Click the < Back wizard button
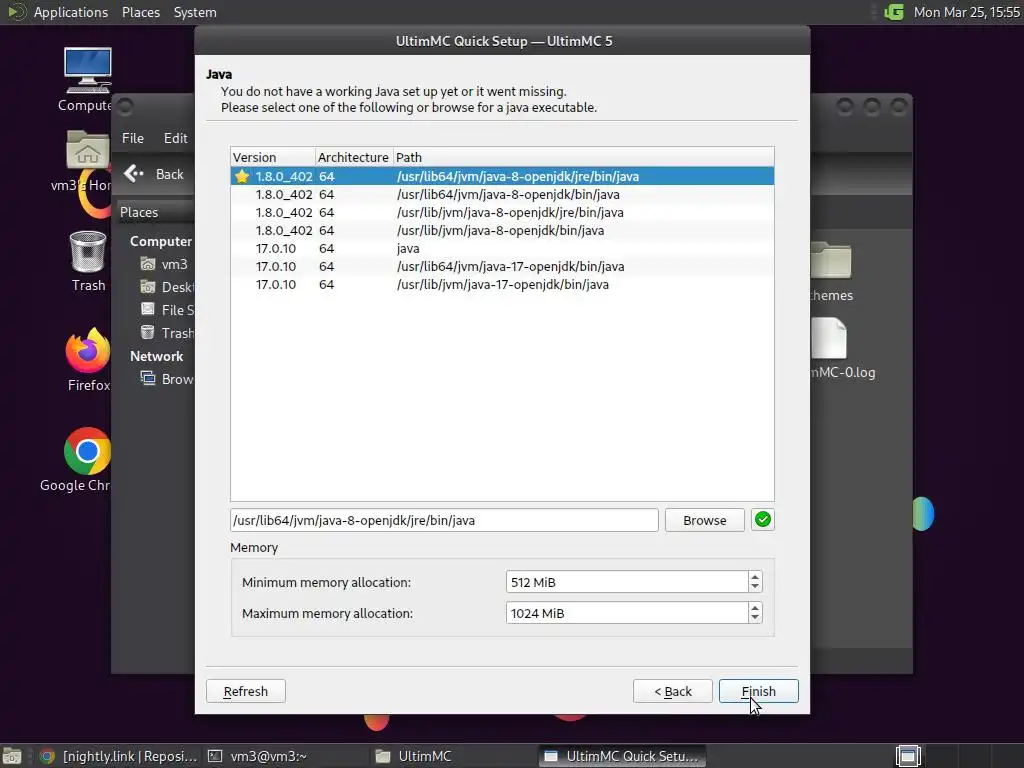This screenshot has height=768, width=1024. coord(672,691)
